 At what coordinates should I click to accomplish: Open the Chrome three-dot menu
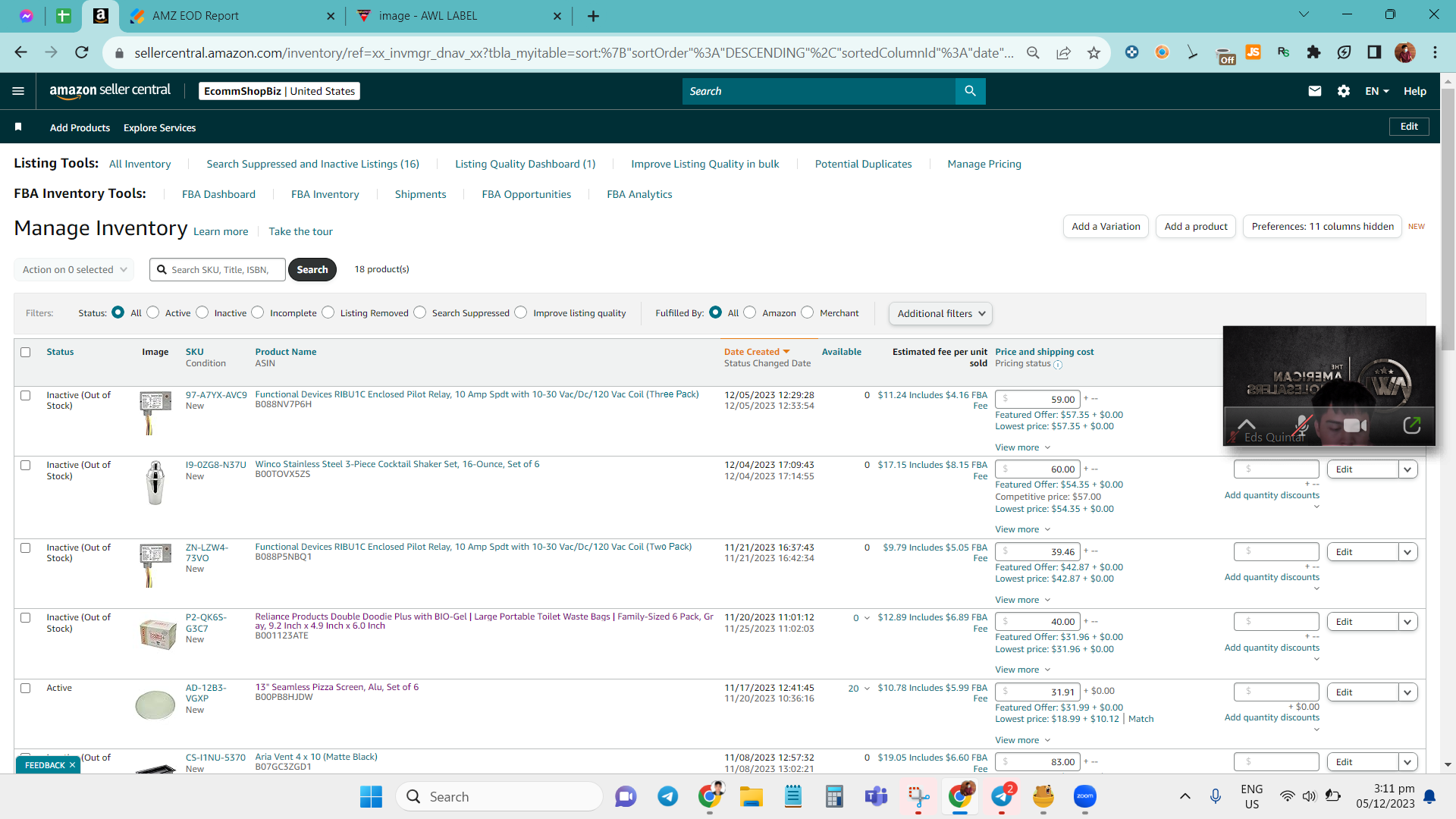click(x=1435, y=52)
